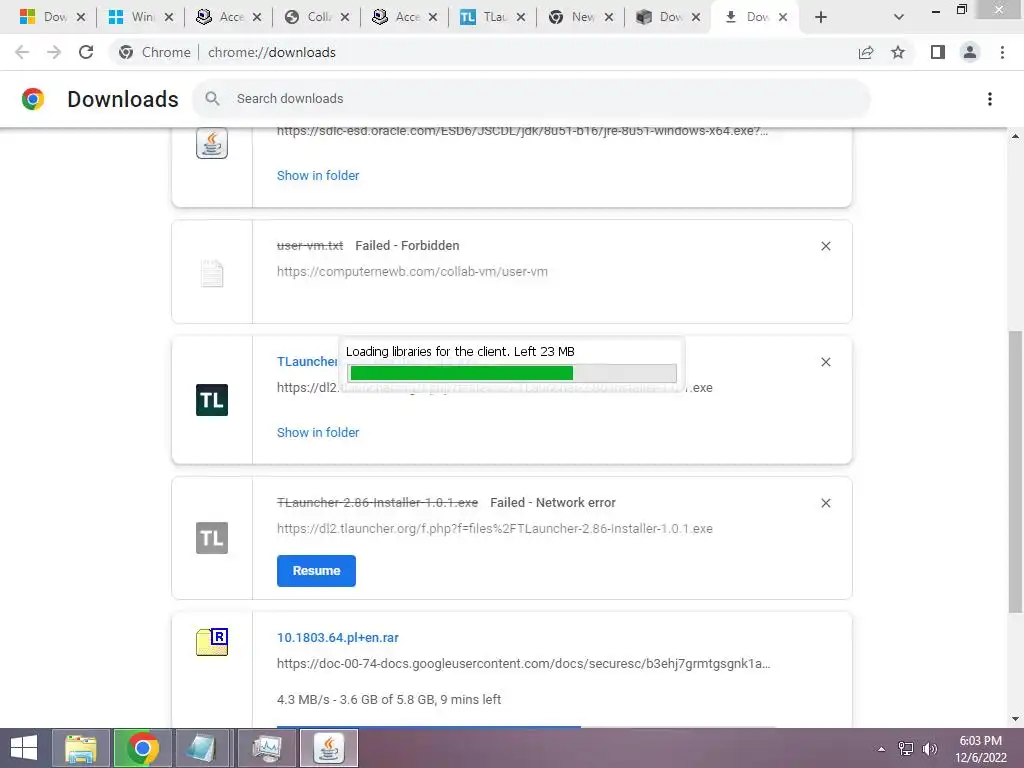Remove failed TLauncher Network error entry
1024x768 pixels.
[x=825, y=503]
